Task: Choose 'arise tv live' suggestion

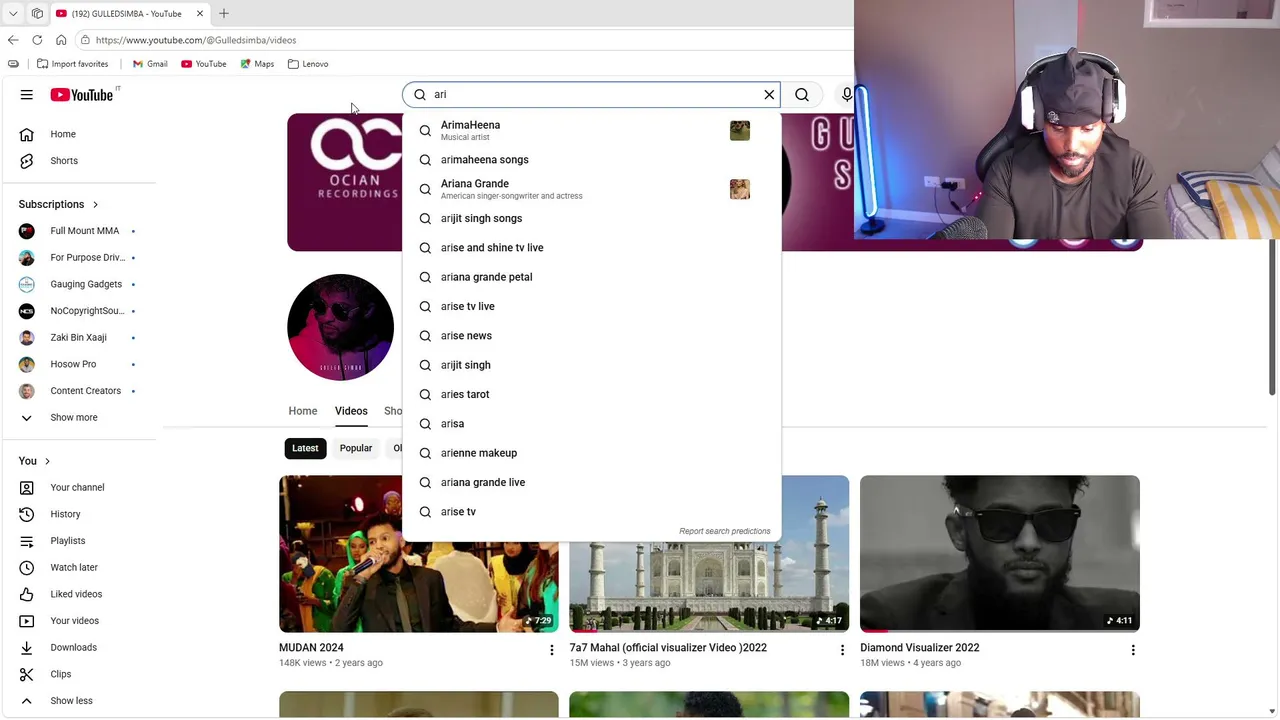Action: [x=591, y=307]
